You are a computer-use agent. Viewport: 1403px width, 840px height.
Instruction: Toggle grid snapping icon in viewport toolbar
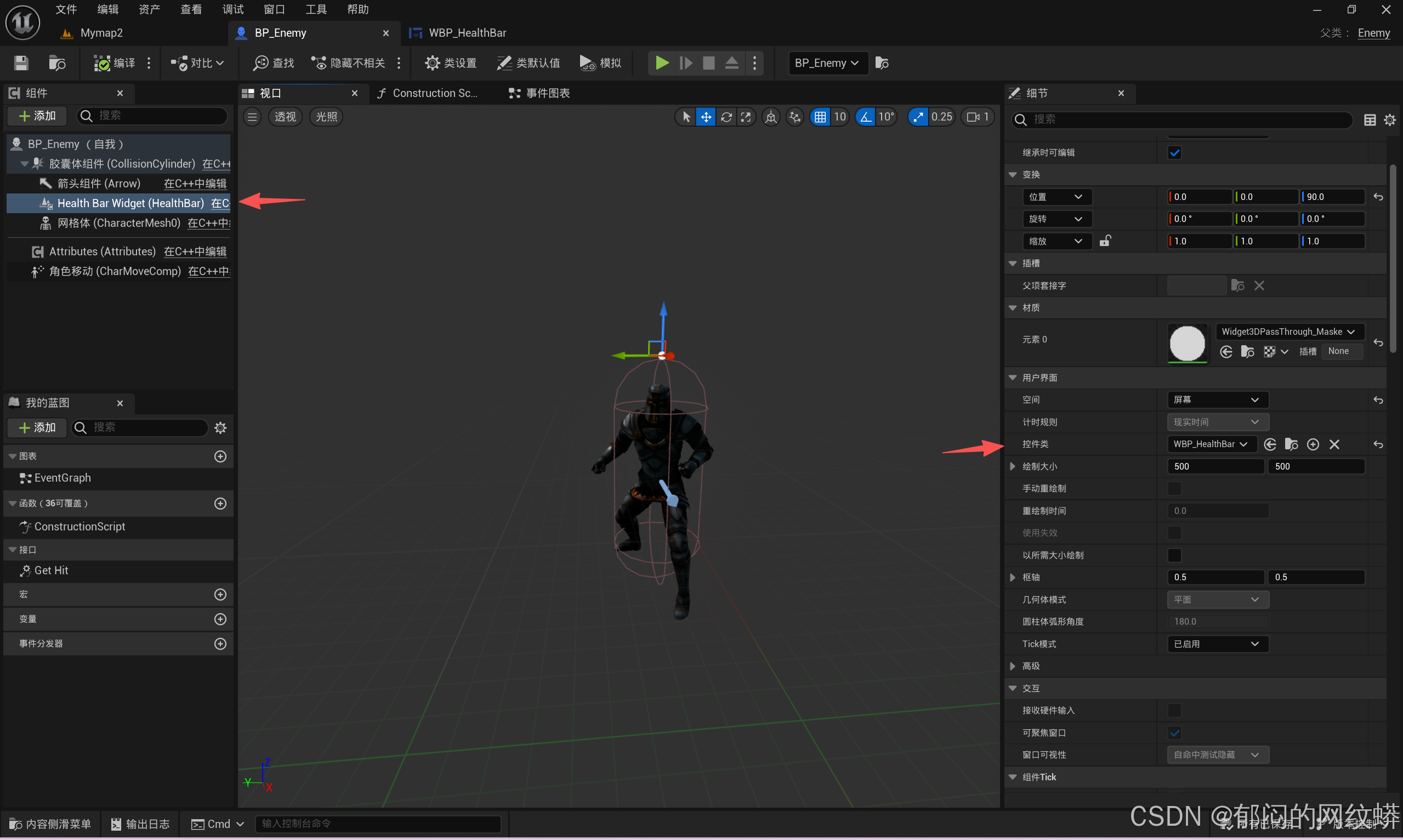click(x=820, y=117)
